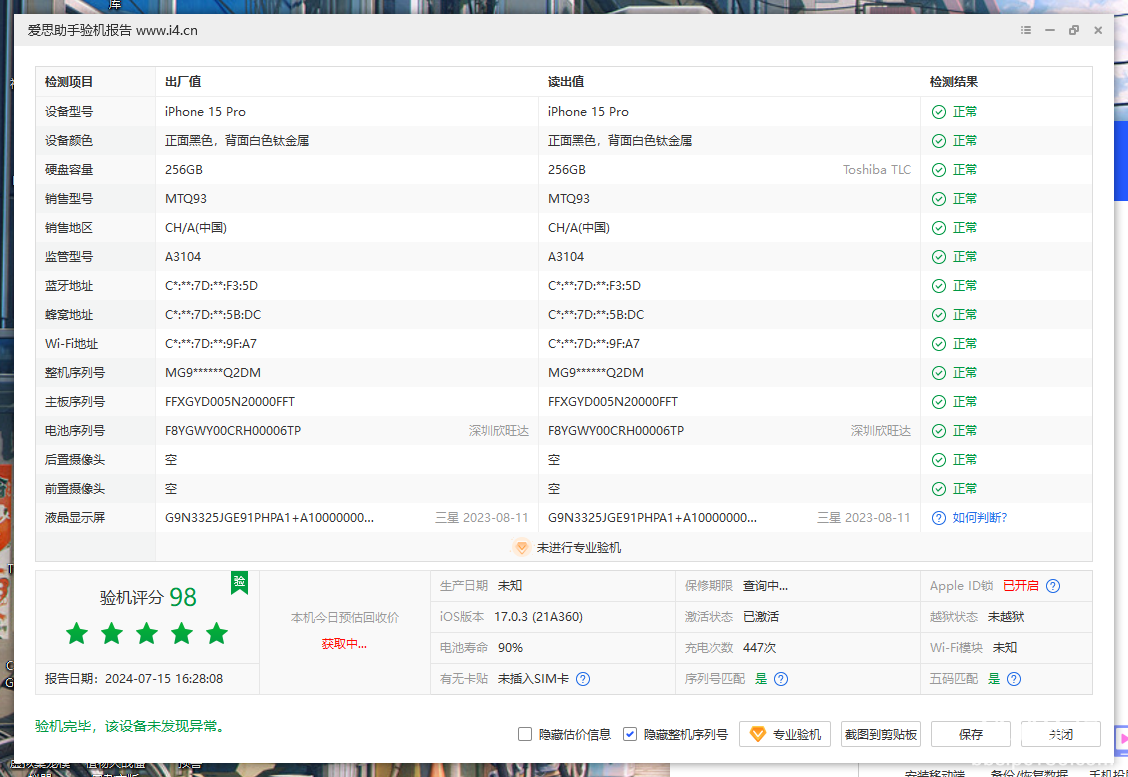Click the green check icon in 销售型号 row
Image resolution: width=1128 pixels, height=777 pixels.
(939, 199)
